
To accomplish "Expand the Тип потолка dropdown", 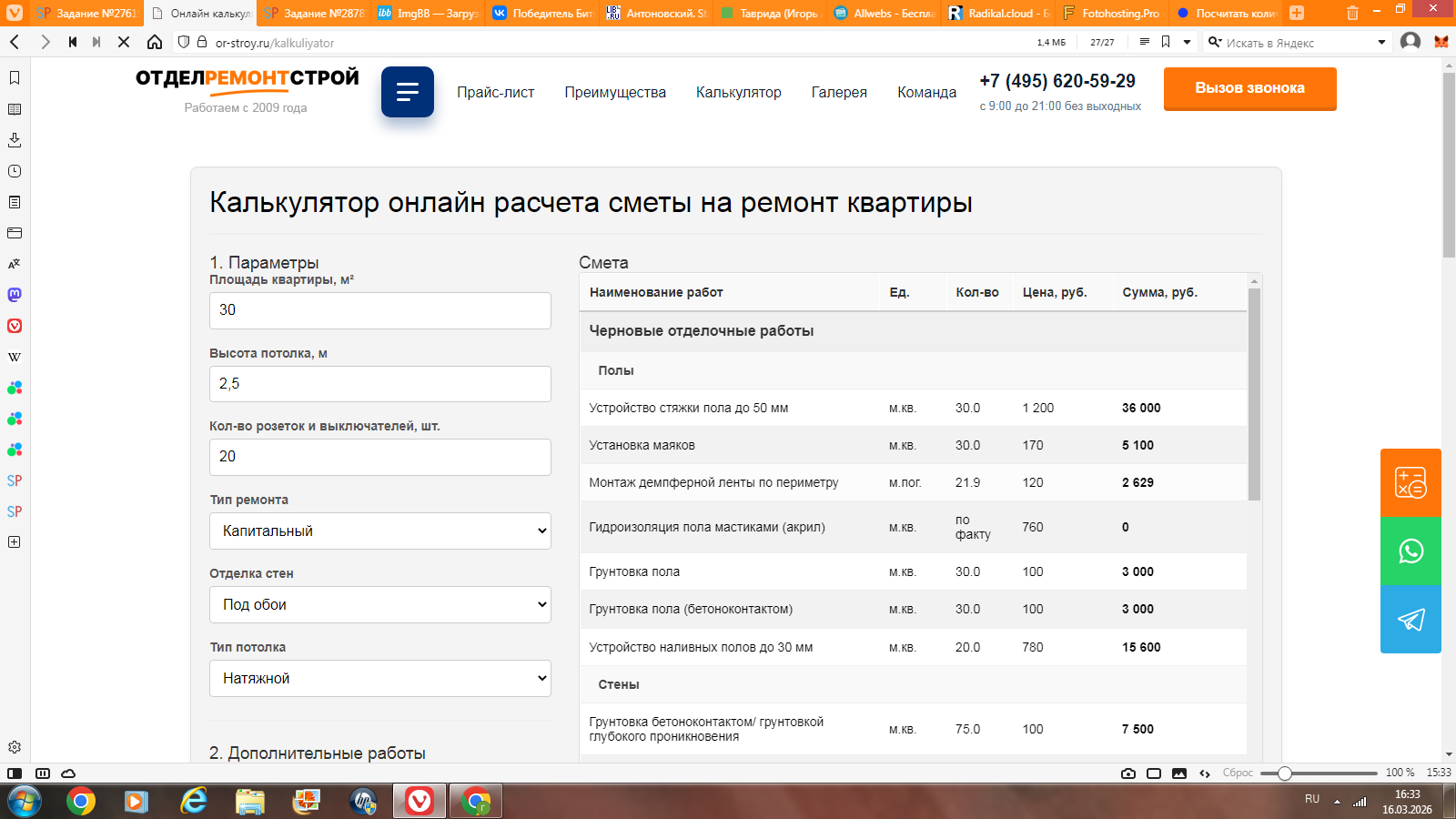I will point(379,678).
